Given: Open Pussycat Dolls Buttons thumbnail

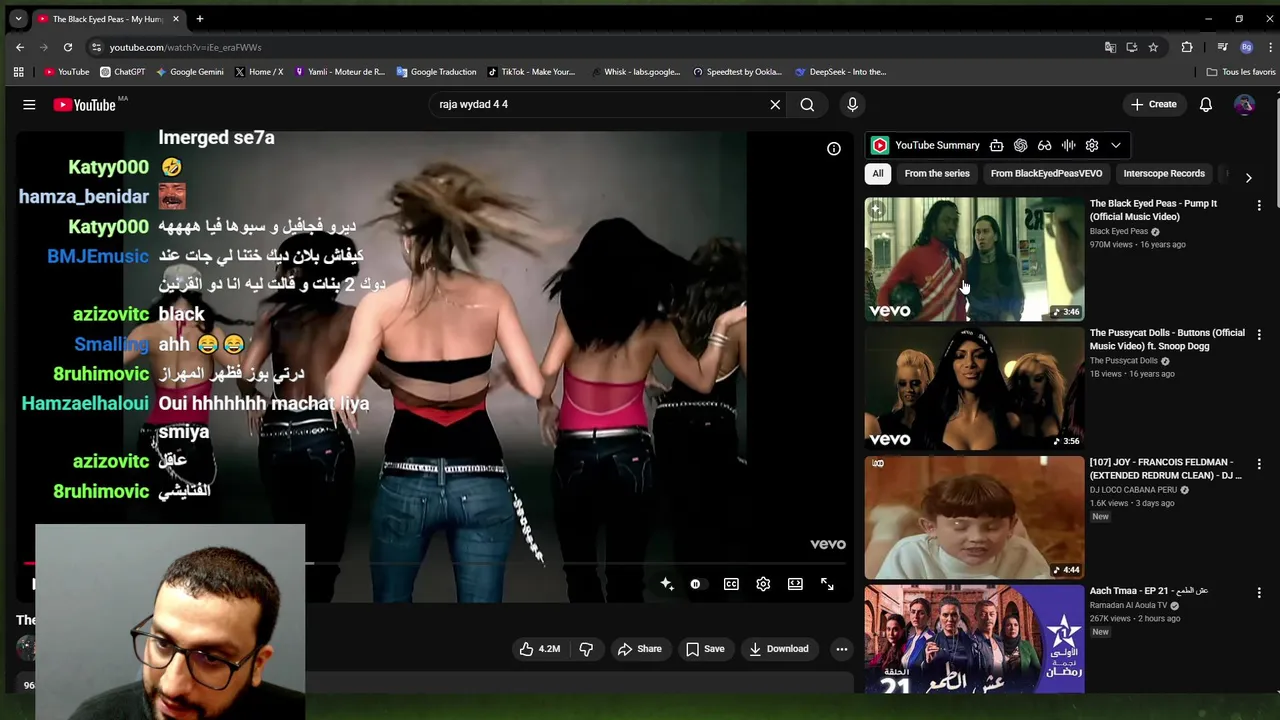Looking at the screenshot, I should click(974, 388).
